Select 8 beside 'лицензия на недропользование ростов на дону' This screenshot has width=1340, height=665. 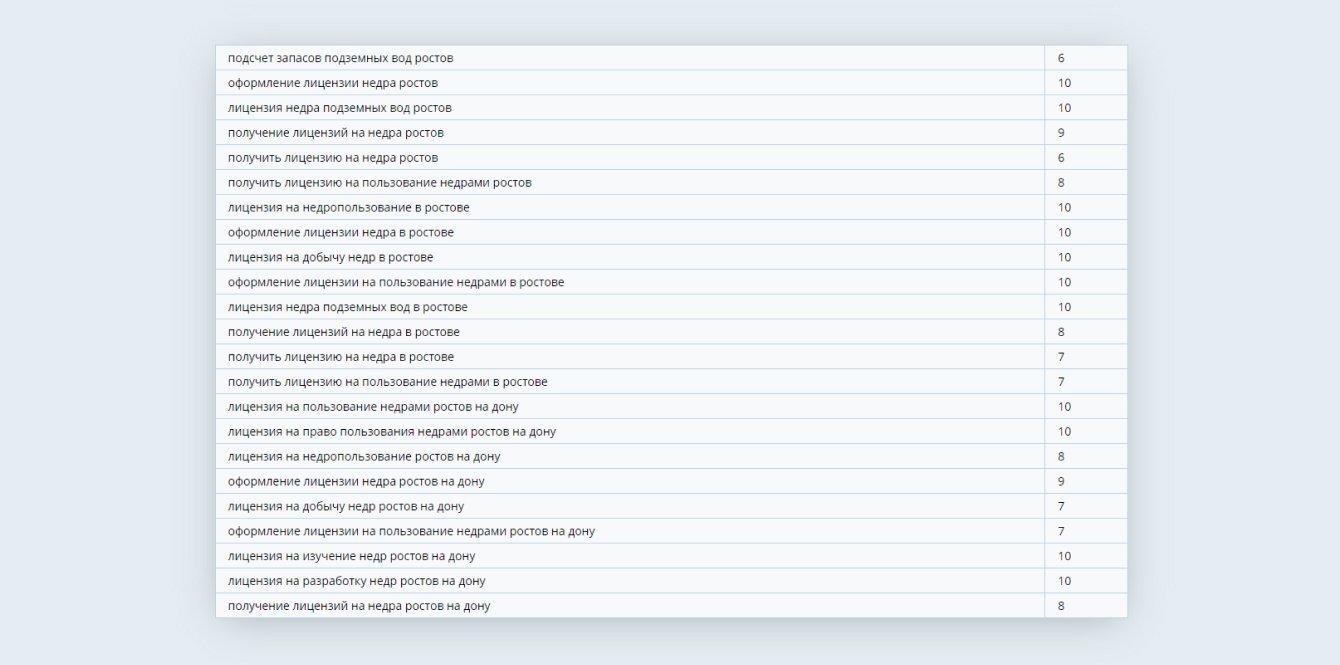pyautogui.click(x=1061, y=457)
